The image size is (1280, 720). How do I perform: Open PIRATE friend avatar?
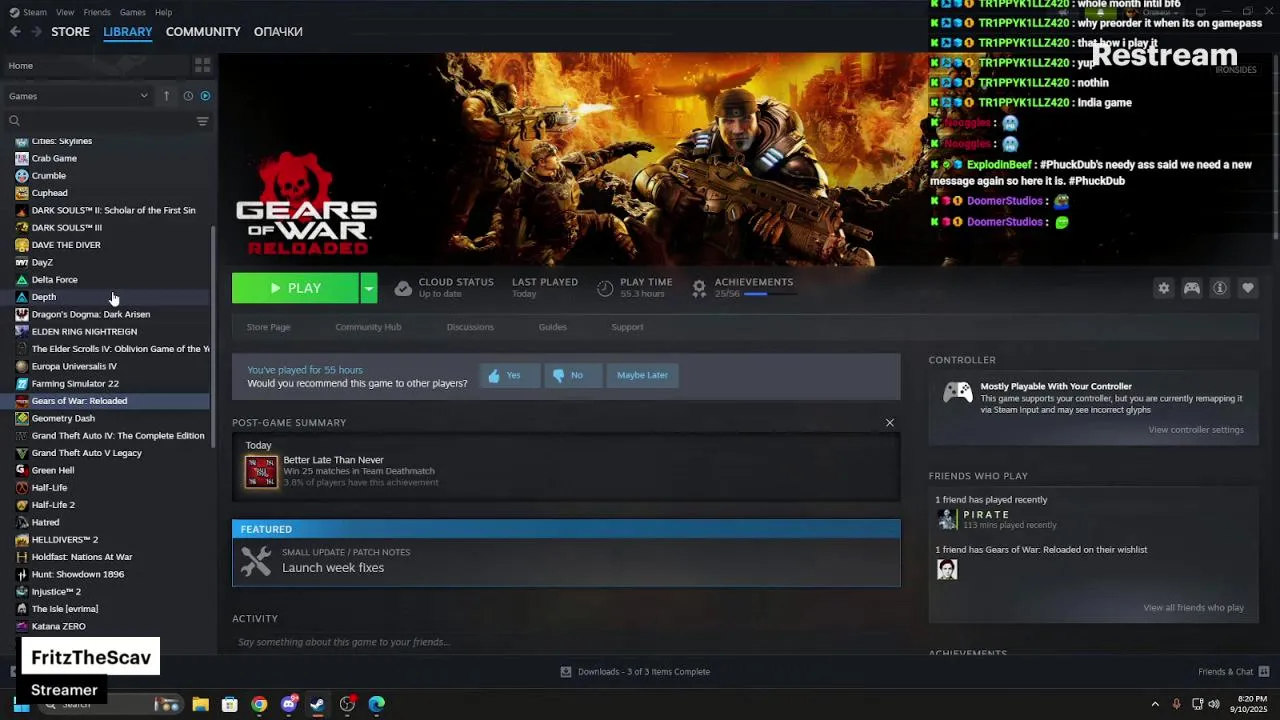point(947,519)
